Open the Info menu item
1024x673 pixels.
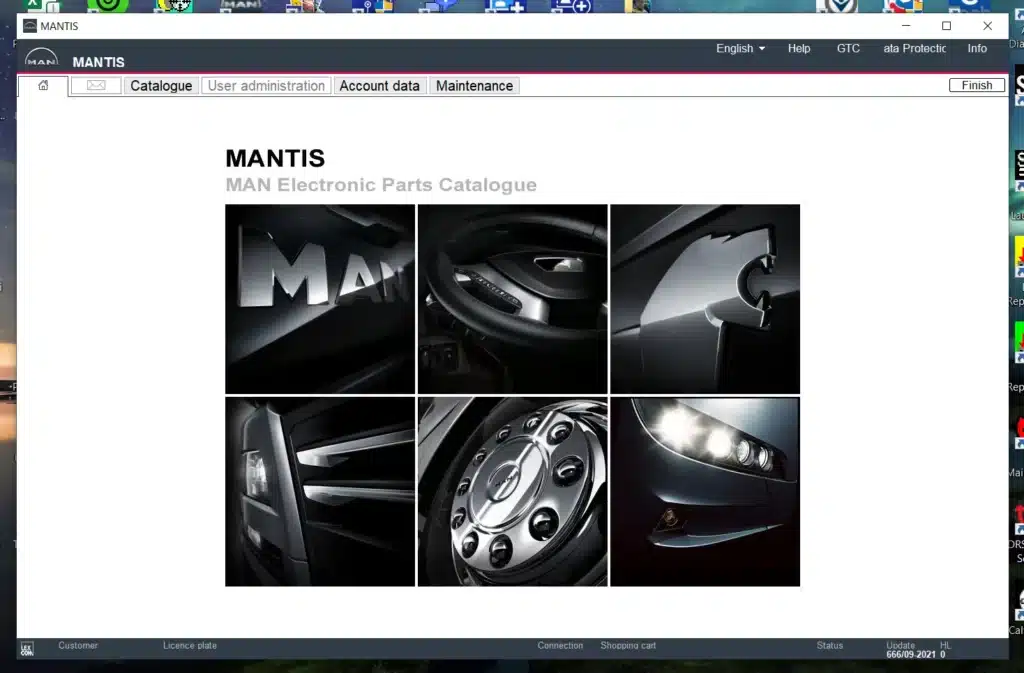click(x=977, y=48)
